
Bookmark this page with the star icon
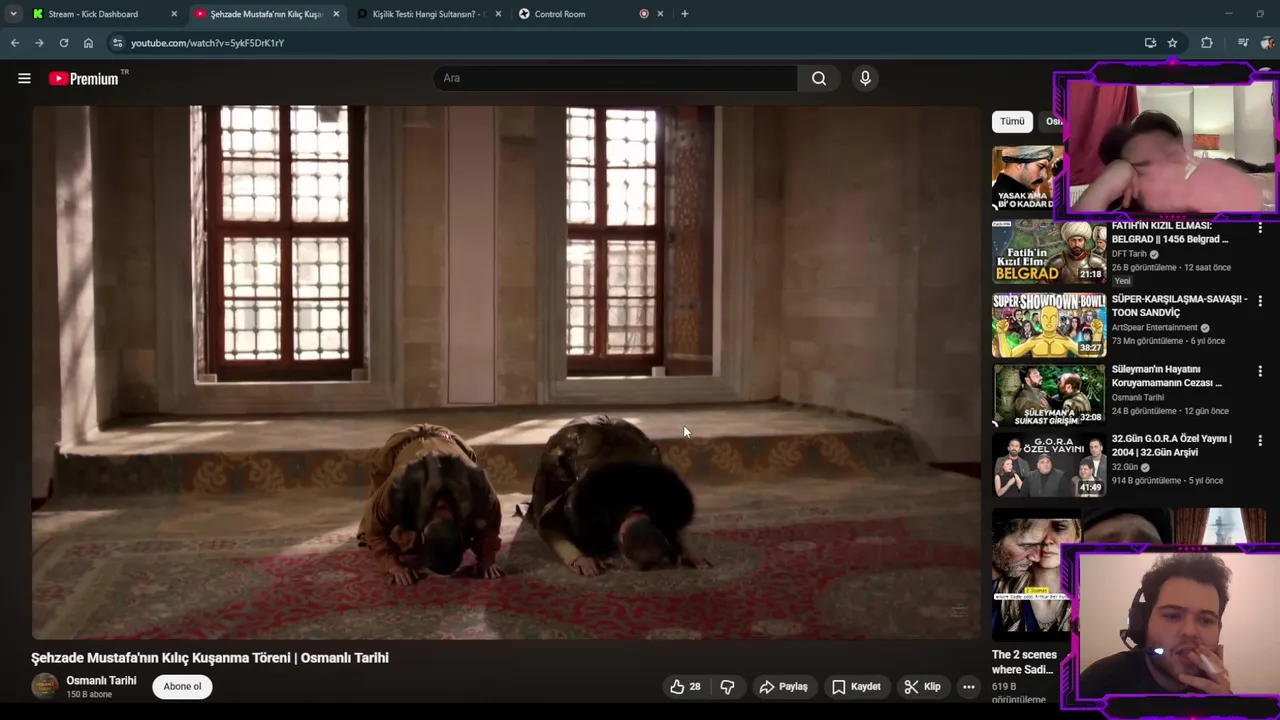[x=1172, y=43]
